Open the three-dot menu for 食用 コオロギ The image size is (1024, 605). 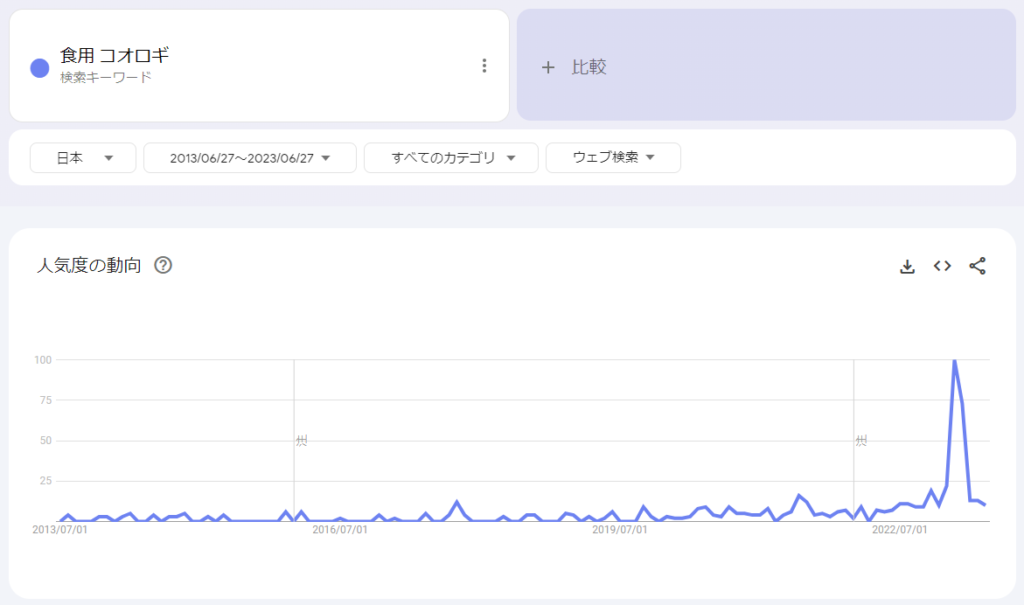484,66
